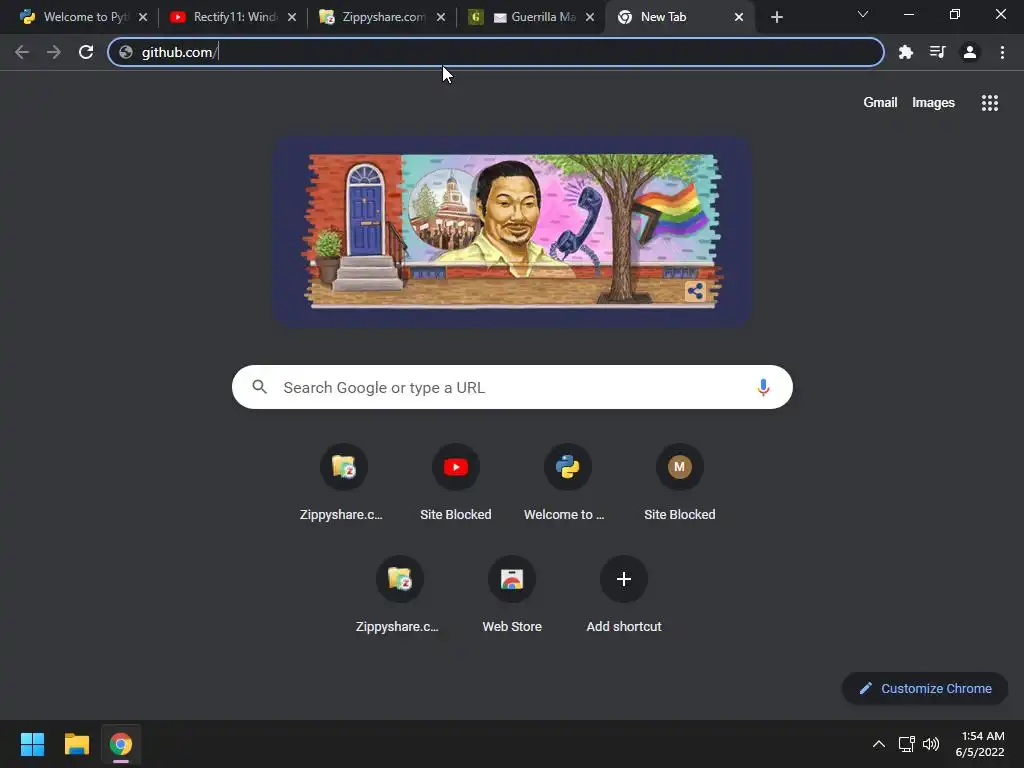The height and width of the screenshot is (768, 1024).
Task: Open the Gmail link
Action: pos(880,103)
